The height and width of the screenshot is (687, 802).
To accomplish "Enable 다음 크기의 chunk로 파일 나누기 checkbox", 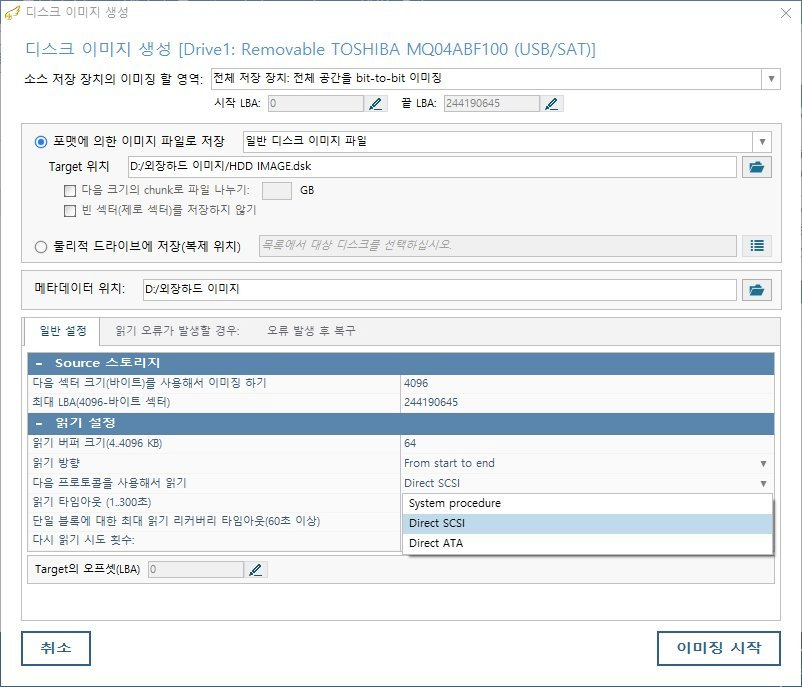I will click(x=70, y=191).
